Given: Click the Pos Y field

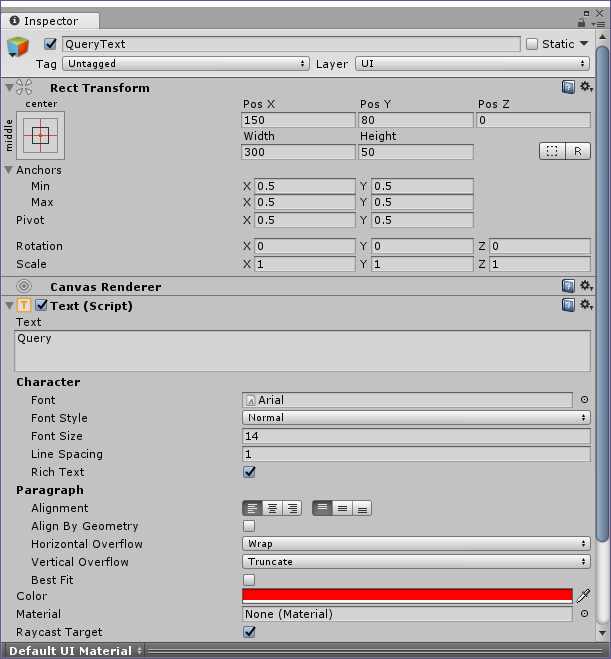Looking at the screenshot, I should tap(416, 120).
